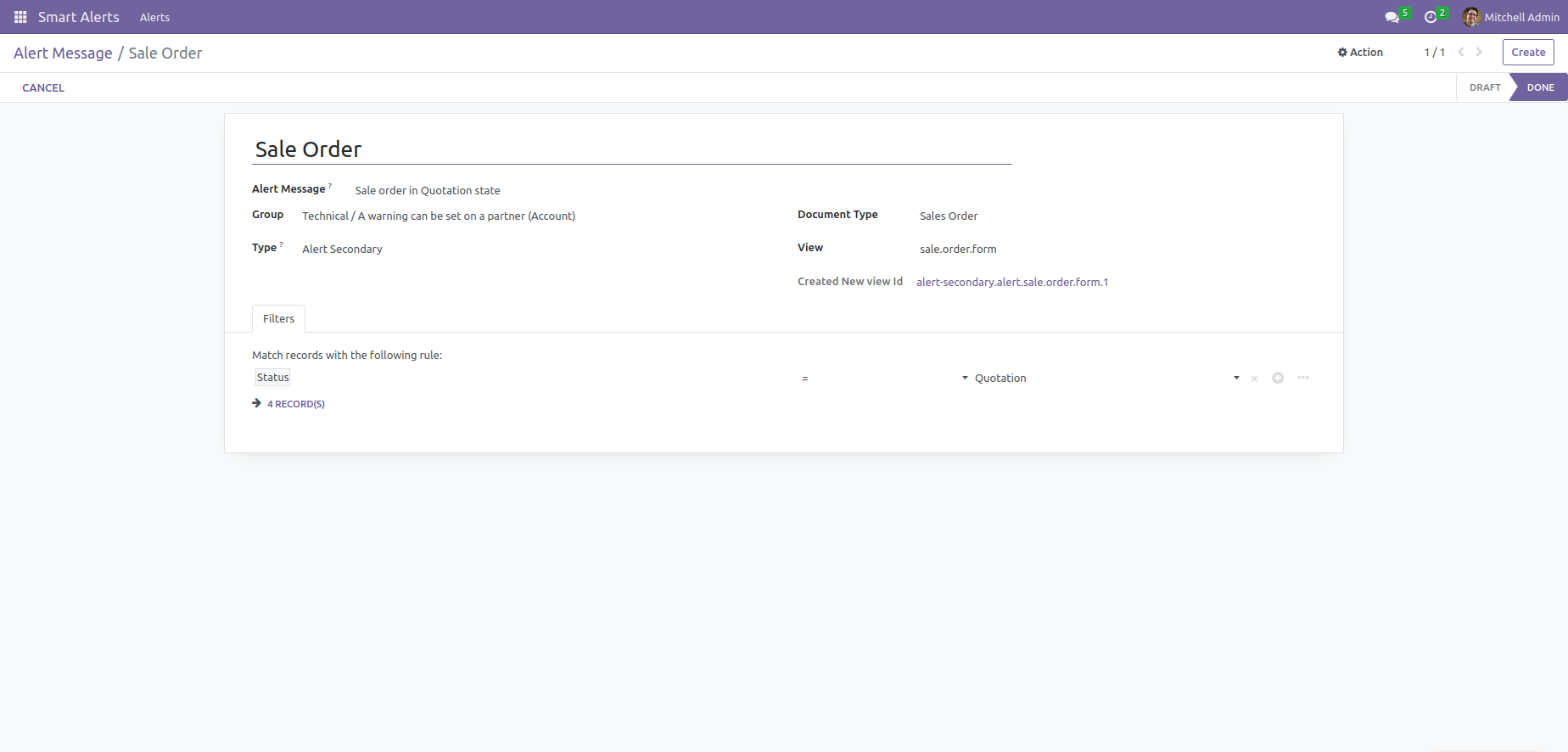
Task: Open alert-secondary.alert.sale.order.form.1 view link
Action: coord(1012,282)
